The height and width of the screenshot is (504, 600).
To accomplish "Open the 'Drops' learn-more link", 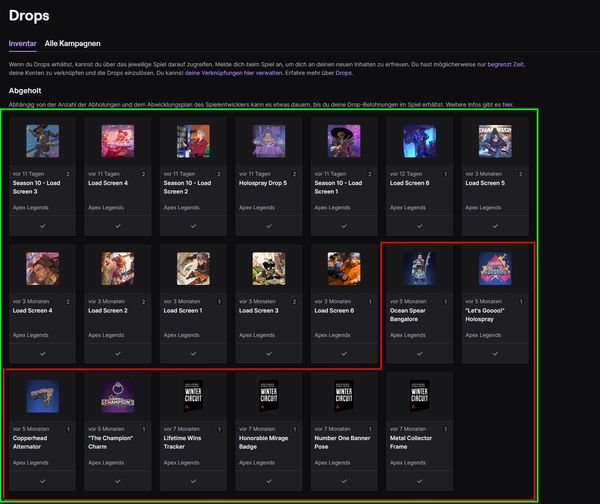I will pos(343,73).
